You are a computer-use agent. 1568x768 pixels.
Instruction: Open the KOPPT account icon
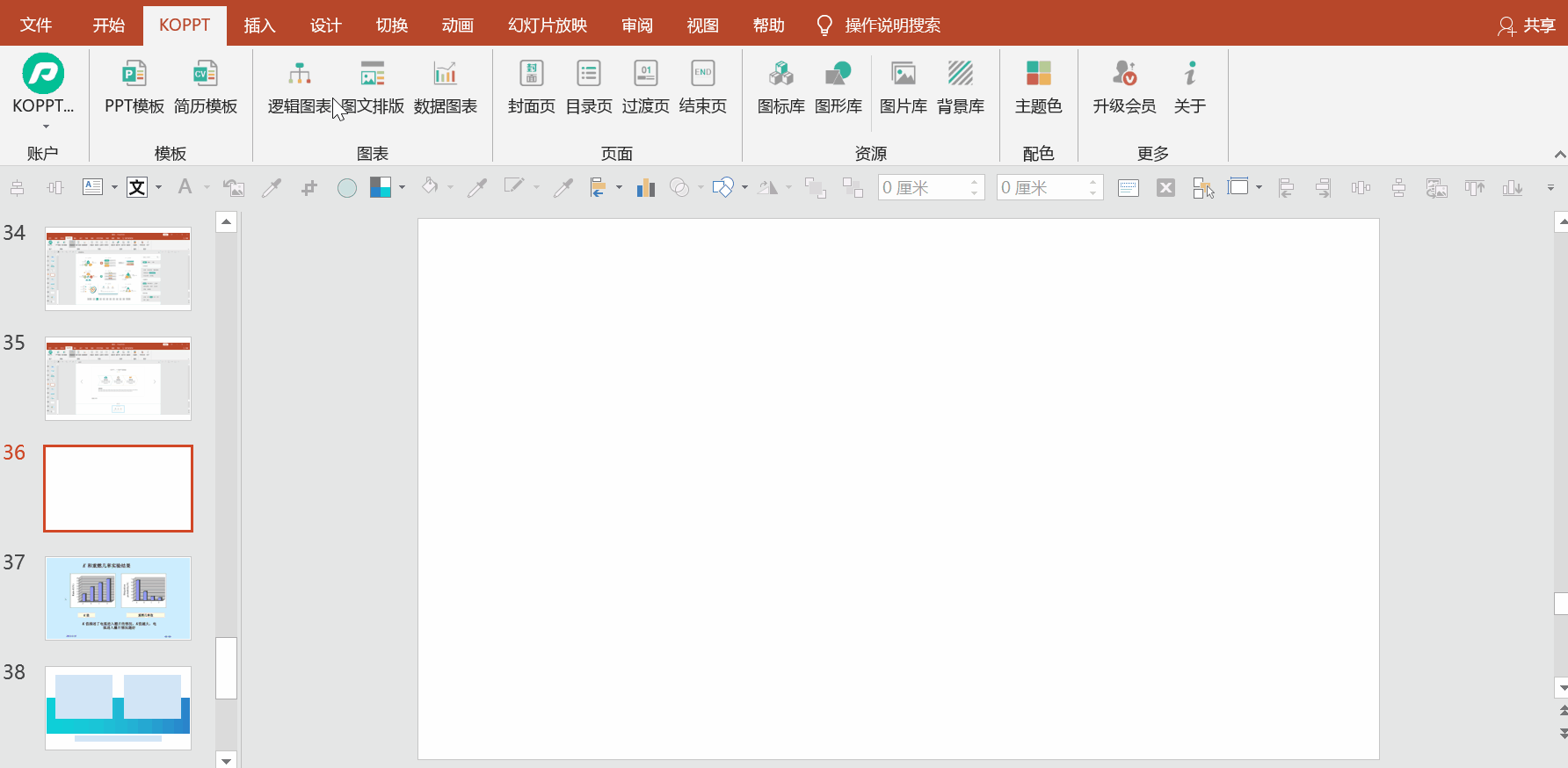(x=43, y=74)
